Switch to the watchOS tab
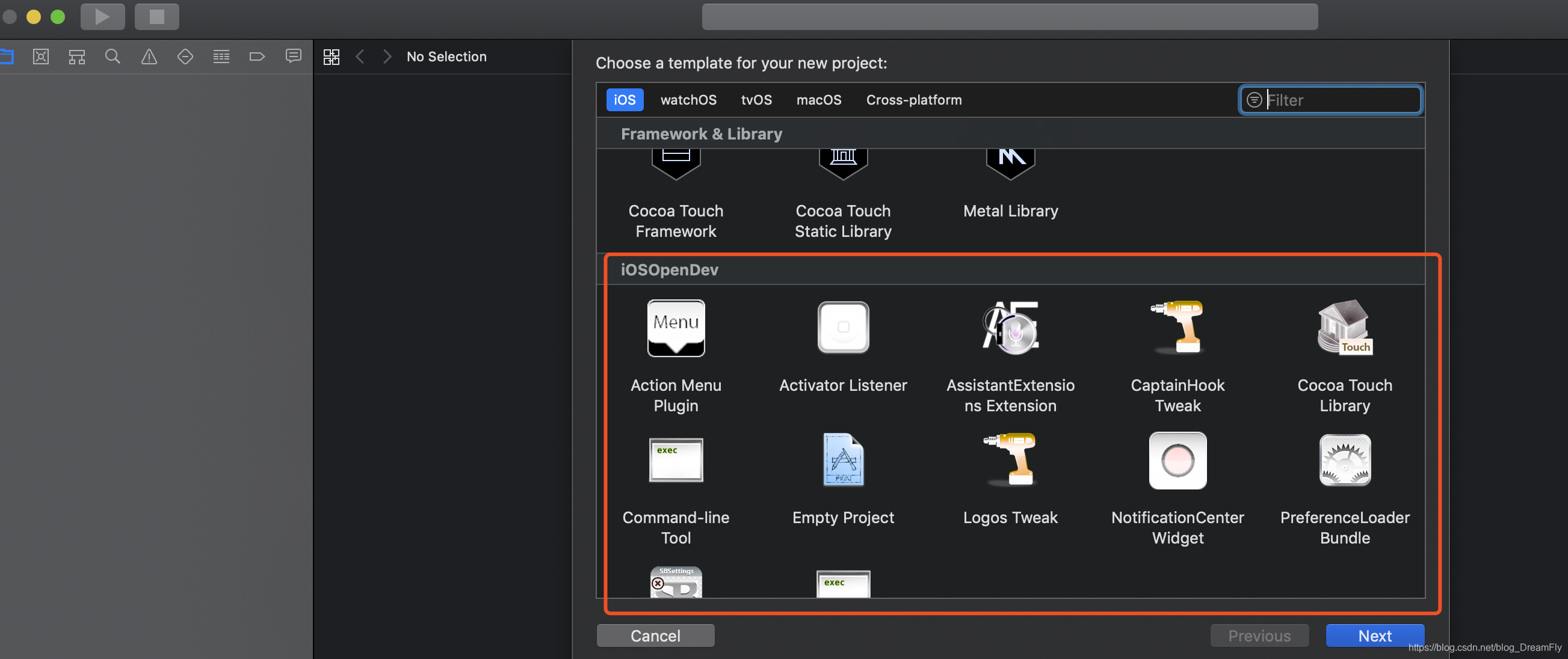 tap(688, 100)
